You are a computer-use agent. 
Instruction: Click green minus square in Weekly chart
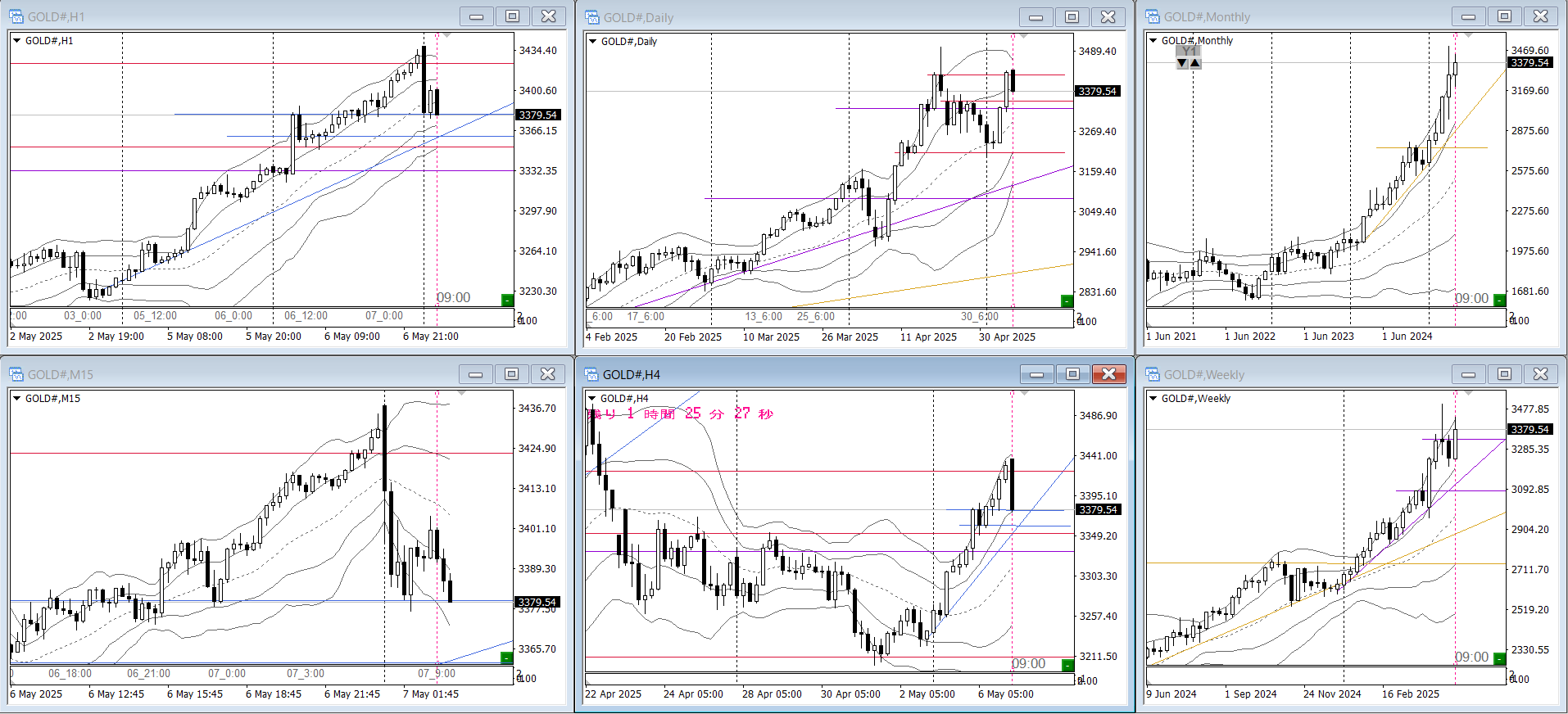[x=1499, y=658]
